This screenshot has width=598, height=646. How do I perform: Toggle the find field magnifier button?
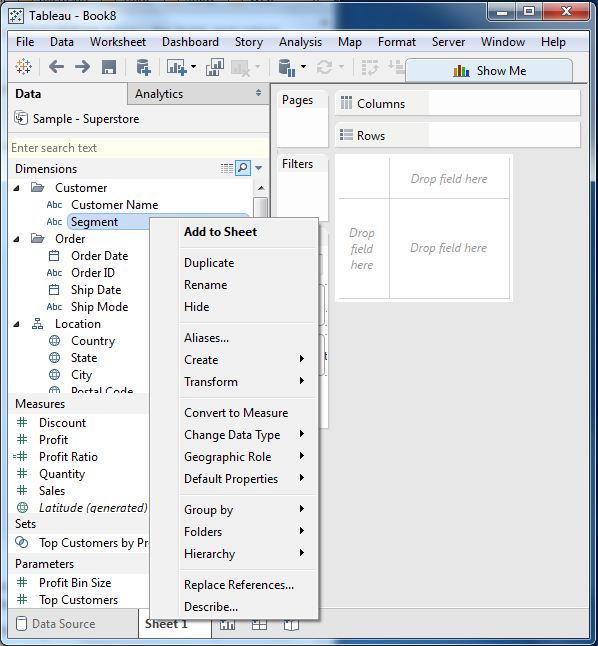(243, 168)
